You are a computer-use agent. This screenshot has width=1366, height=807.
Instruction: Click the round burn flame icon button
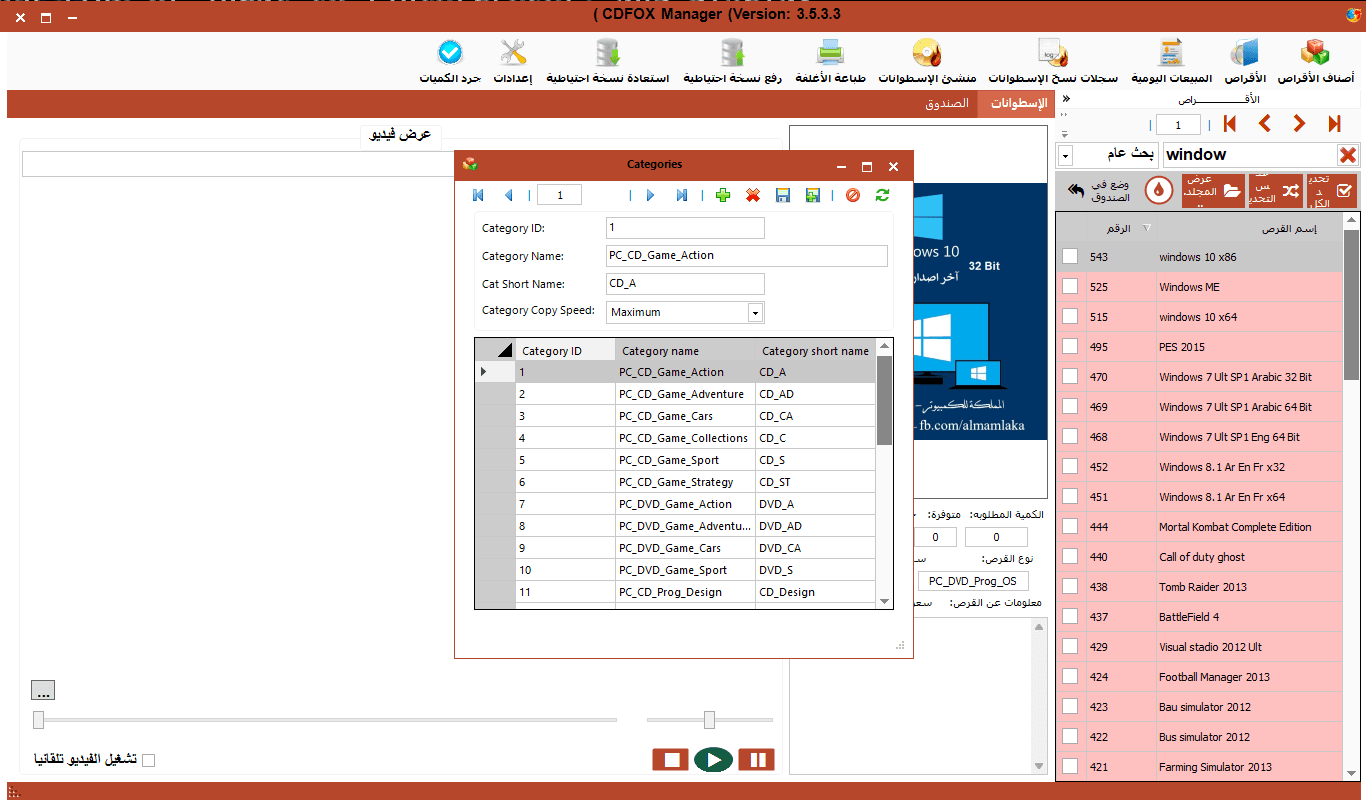1159,190
